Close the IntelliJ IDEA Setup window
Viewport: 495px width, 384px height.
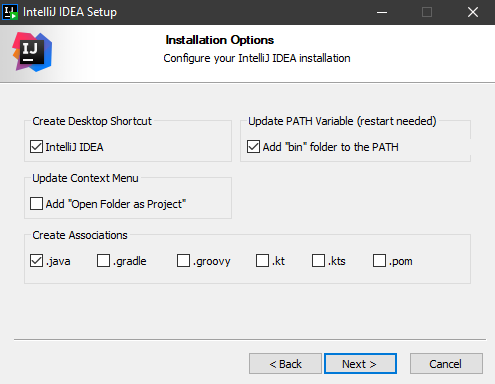click(473, 12)
